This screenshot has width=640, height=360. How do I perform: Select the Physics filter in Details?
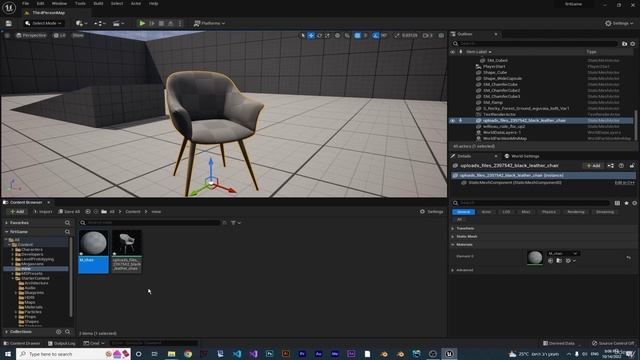pos(549,212)
